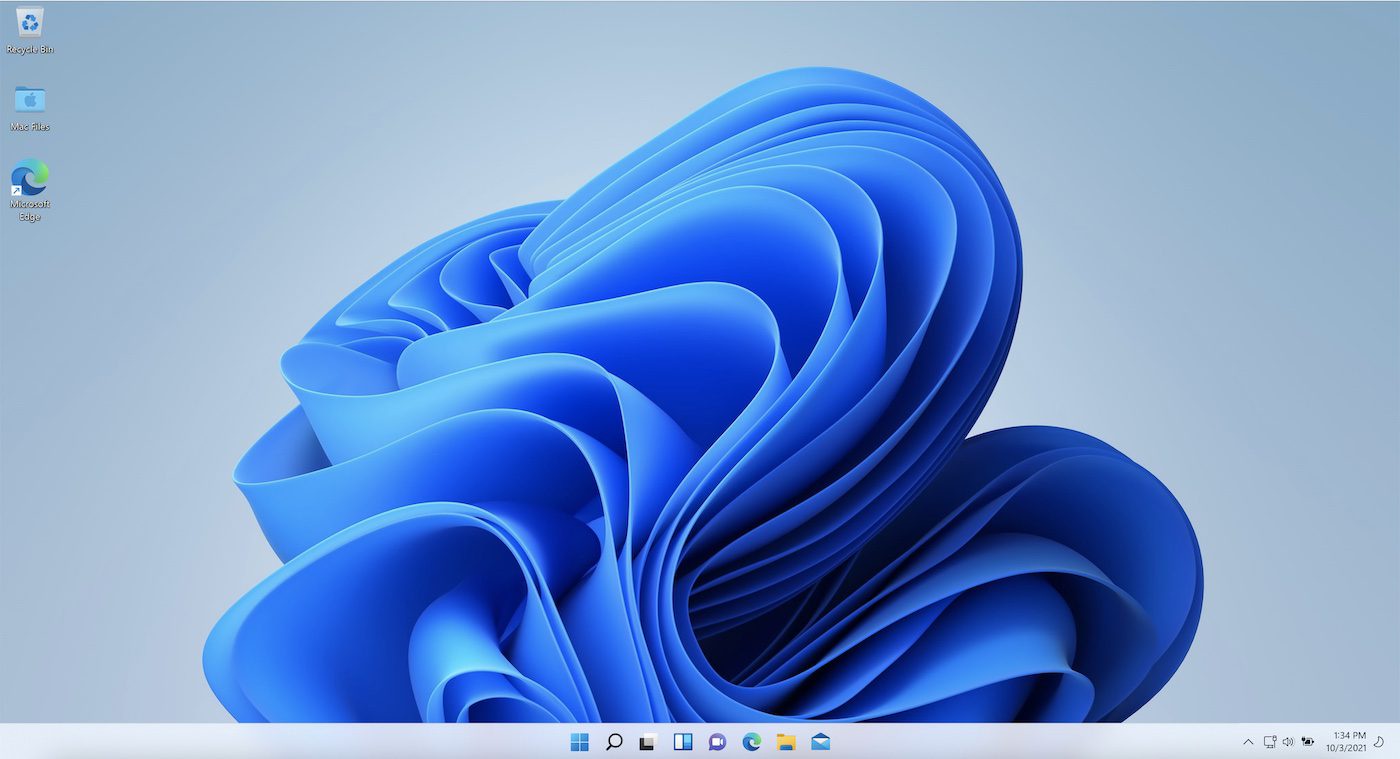The height and width of the screenshot is (759, 1400).
Task: Check the battery status
Action: [x=1309, y=741]
